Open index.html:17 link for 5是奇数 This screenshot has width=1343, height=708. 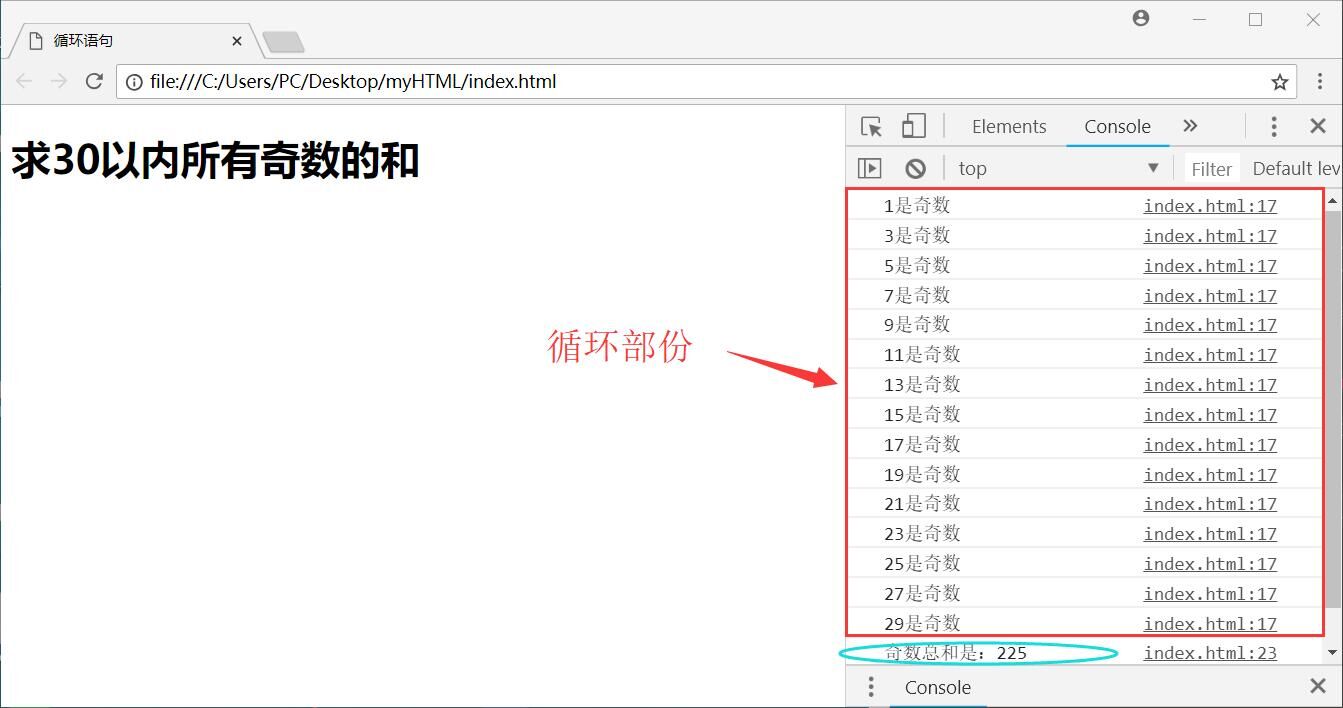tap(1210, 266)
